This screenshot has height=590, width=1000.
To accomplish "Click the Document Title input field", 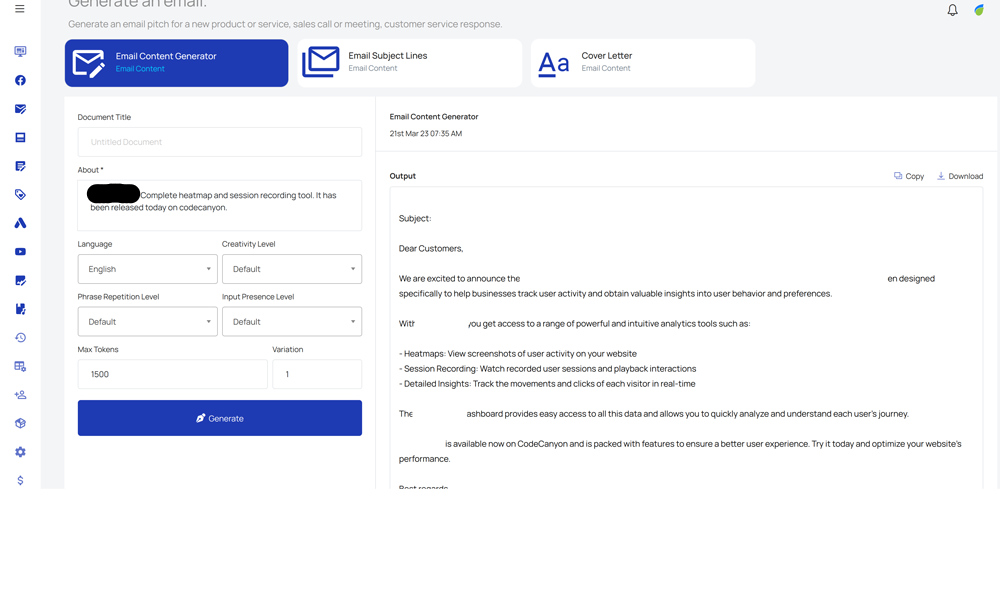I will click(x=220, y=142).
